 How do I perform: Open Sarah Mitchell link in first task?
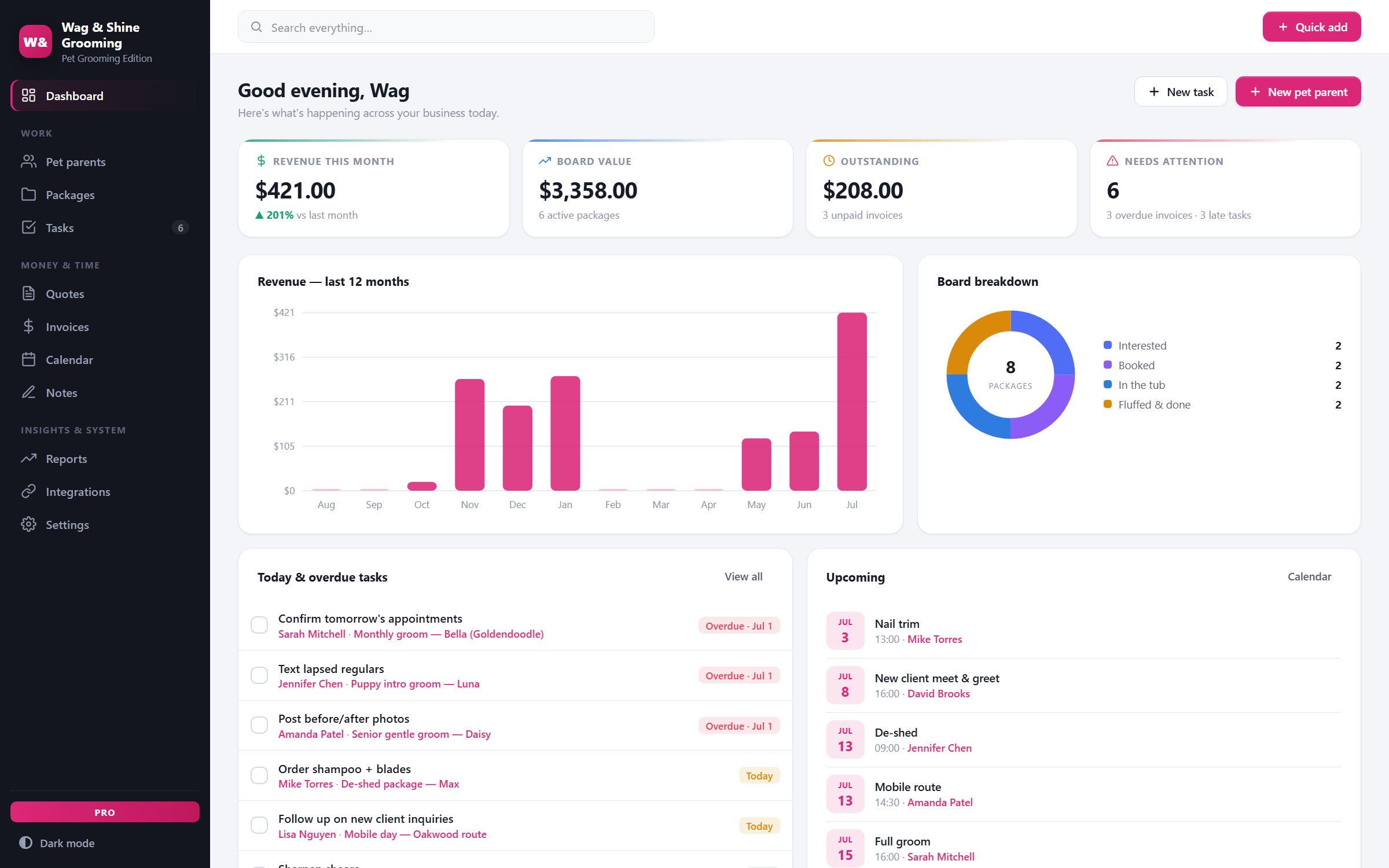click(x=311, y=634)
